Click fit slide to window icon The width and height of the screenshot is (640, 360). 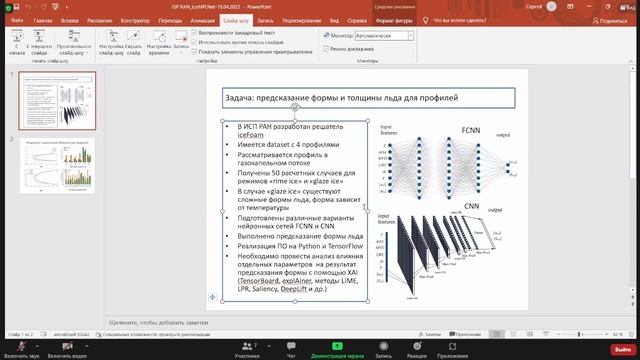[x=631, y=334]
